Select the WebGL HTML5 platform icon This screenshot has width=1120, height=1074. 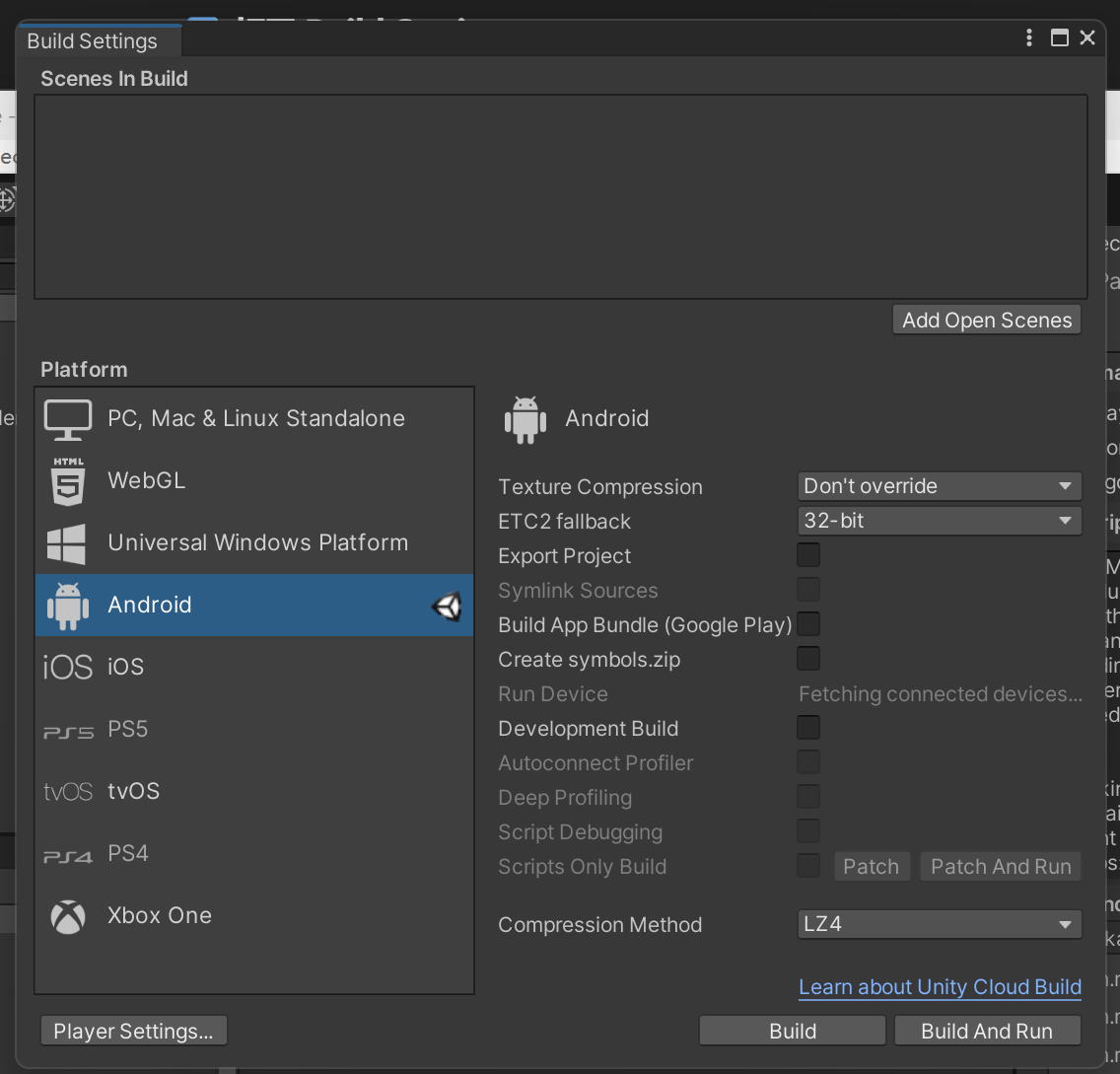[x=68, y=481]
